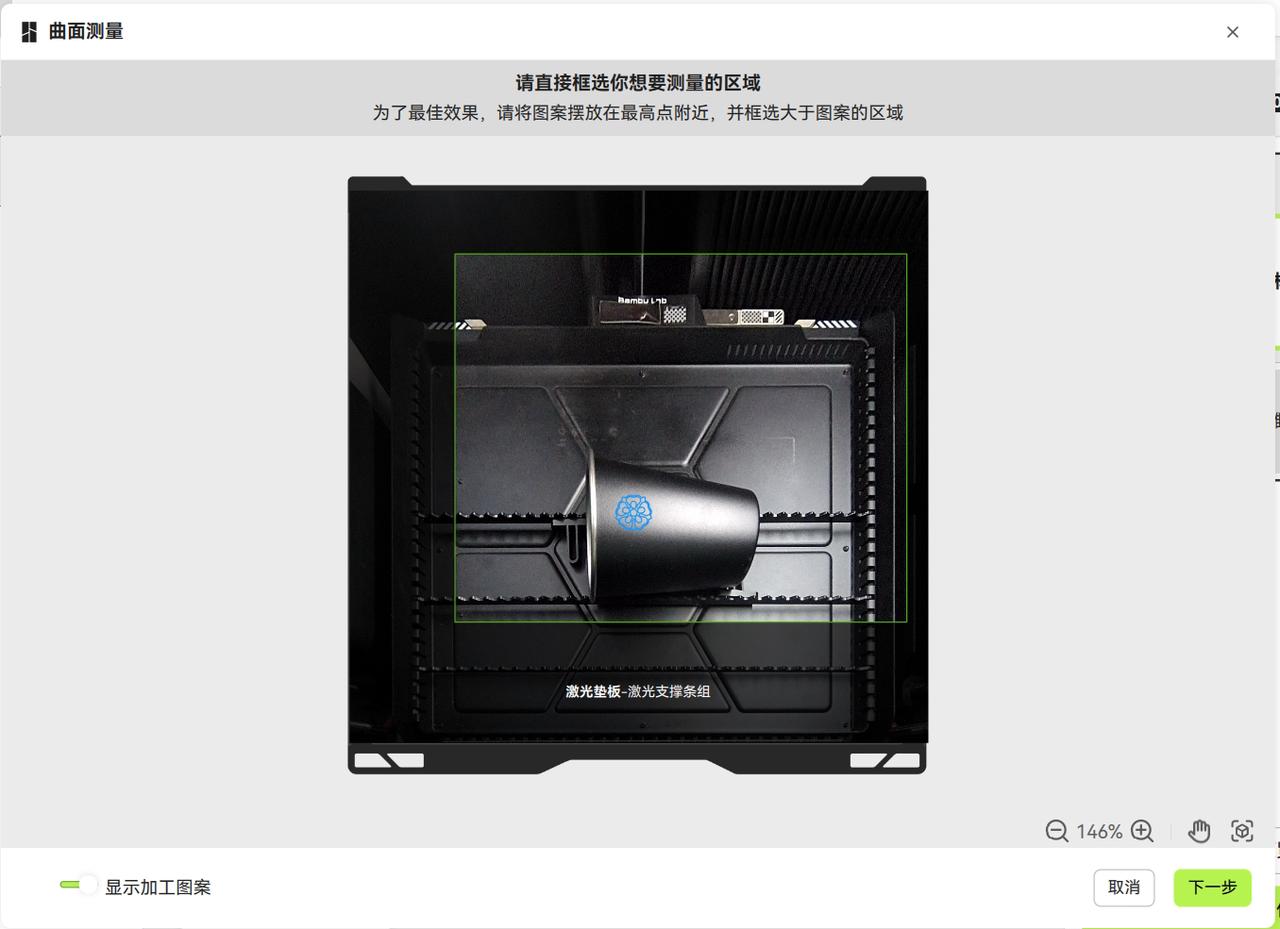Click the 下一步 button
Viewport: 1280px width, 929px height.
tap(1212, 887)
